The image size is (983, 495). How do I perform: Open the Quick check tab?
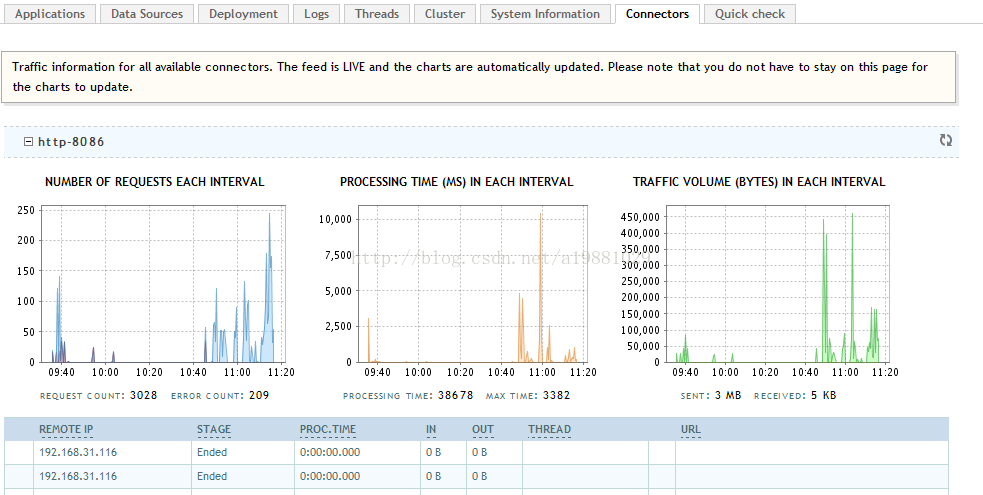pos(750,14)
